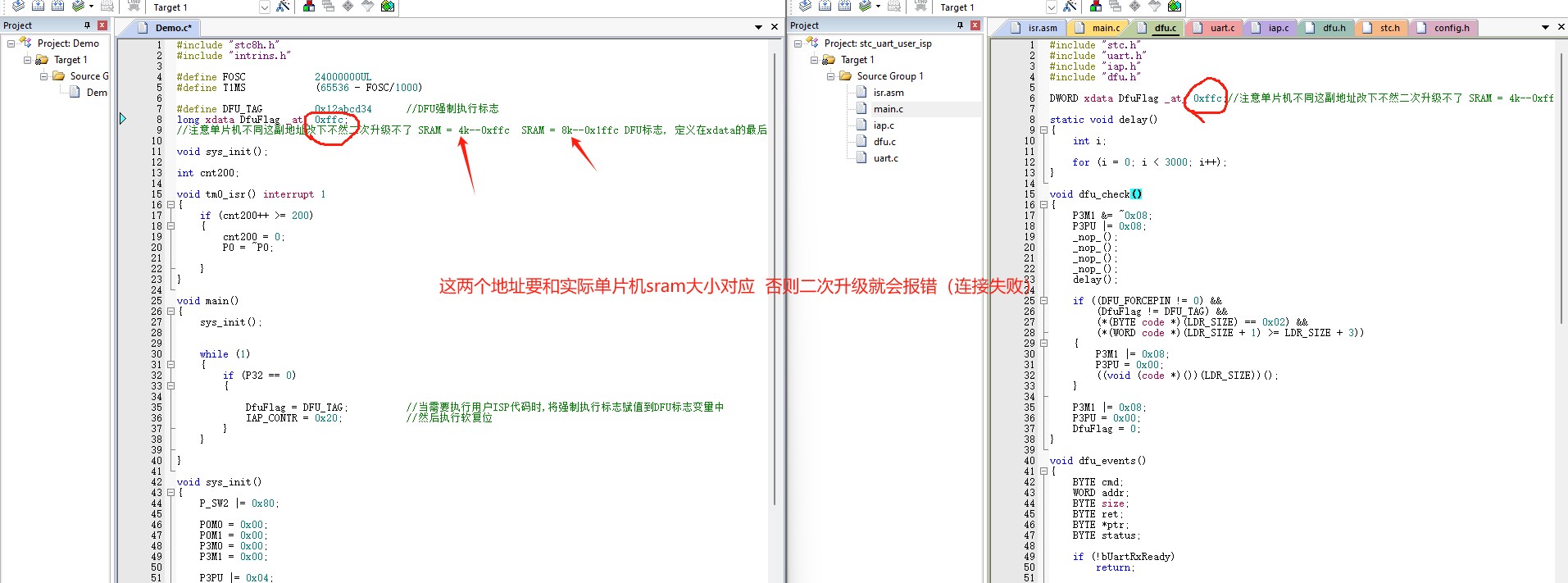
Task: Click Stop Build icon in Demo window toolbar
Action: pyautogui.click(x=107, y=6)
